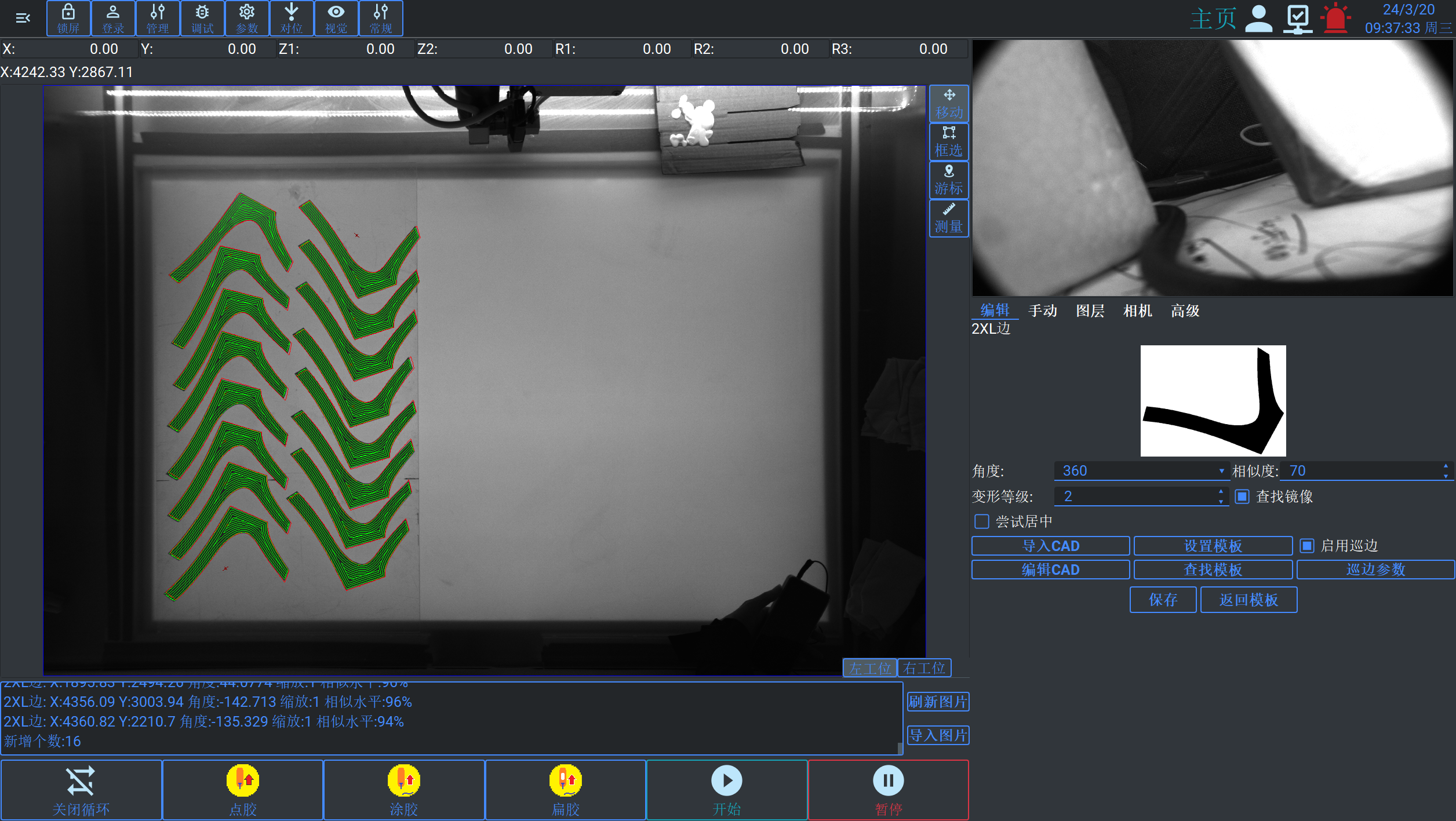Click the red alarm siren icon
The width and height of the screenshot is (1456, 821).
(x=1335, y=19)
